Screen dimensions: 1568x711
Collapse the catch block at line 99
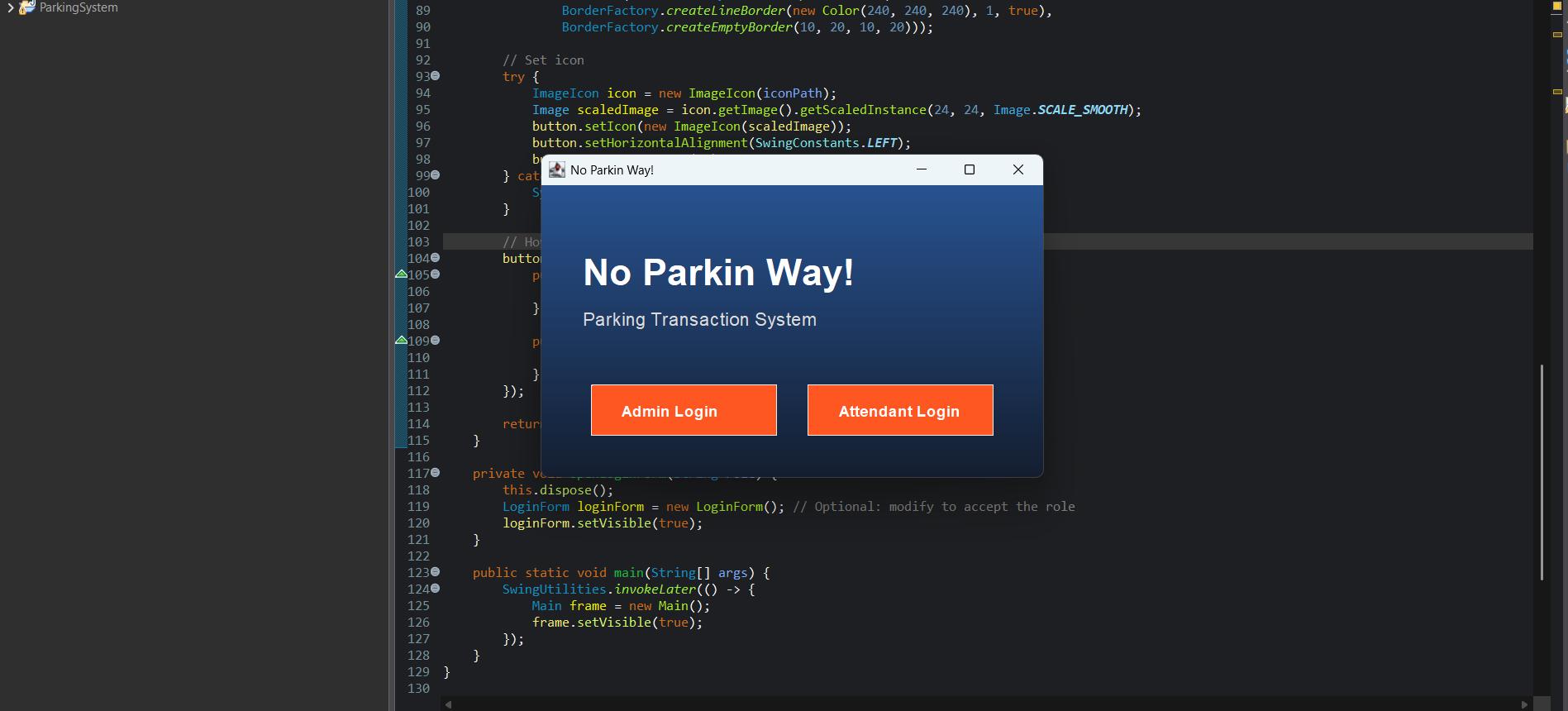(x=436, y=175)
